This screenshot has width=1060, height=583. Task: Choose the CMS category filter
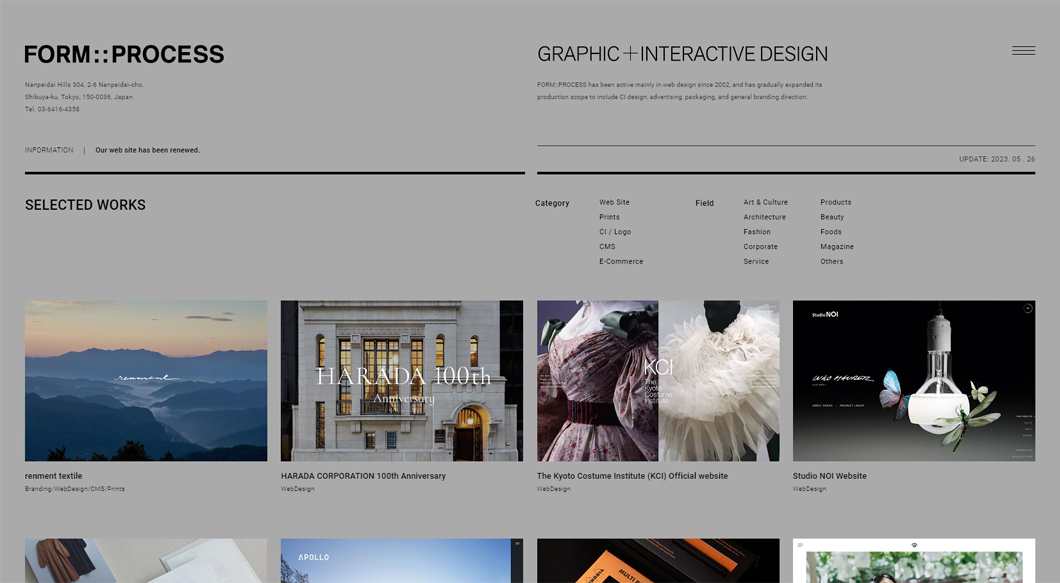pyautogui.click(x=607, y=247)
